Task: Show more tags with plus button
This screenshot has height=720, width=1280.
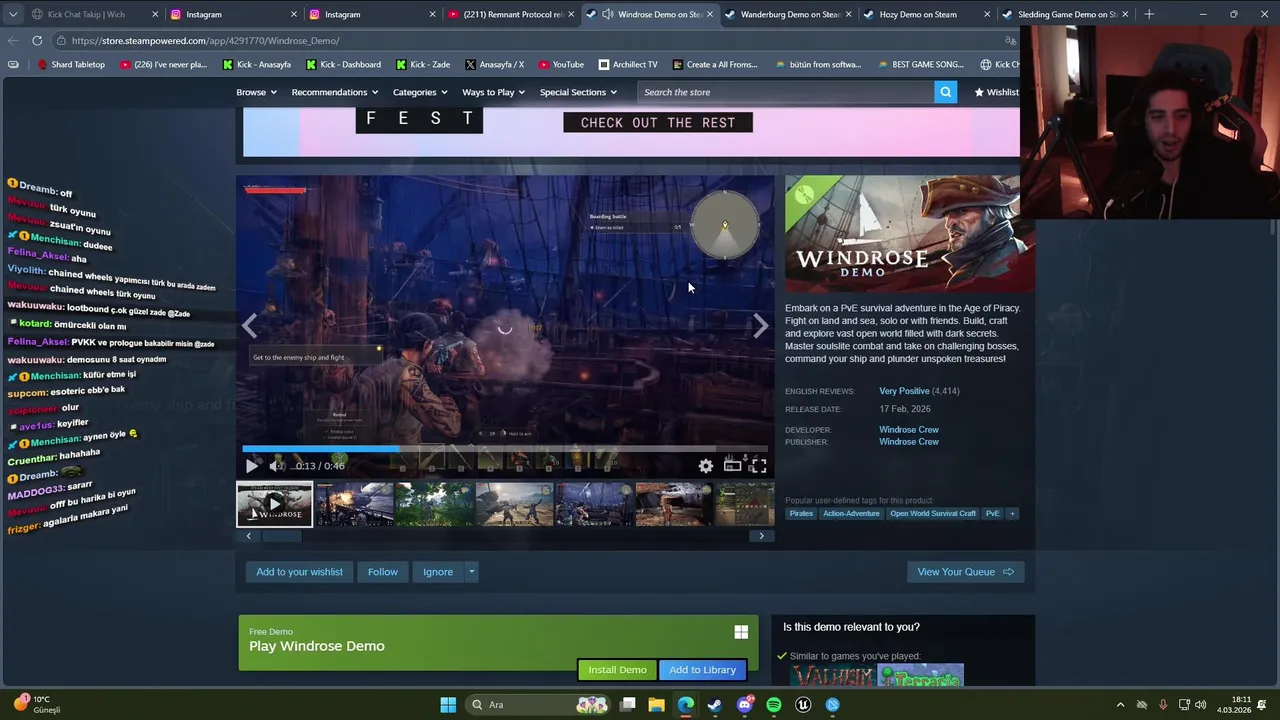Action: (1012, 514)
